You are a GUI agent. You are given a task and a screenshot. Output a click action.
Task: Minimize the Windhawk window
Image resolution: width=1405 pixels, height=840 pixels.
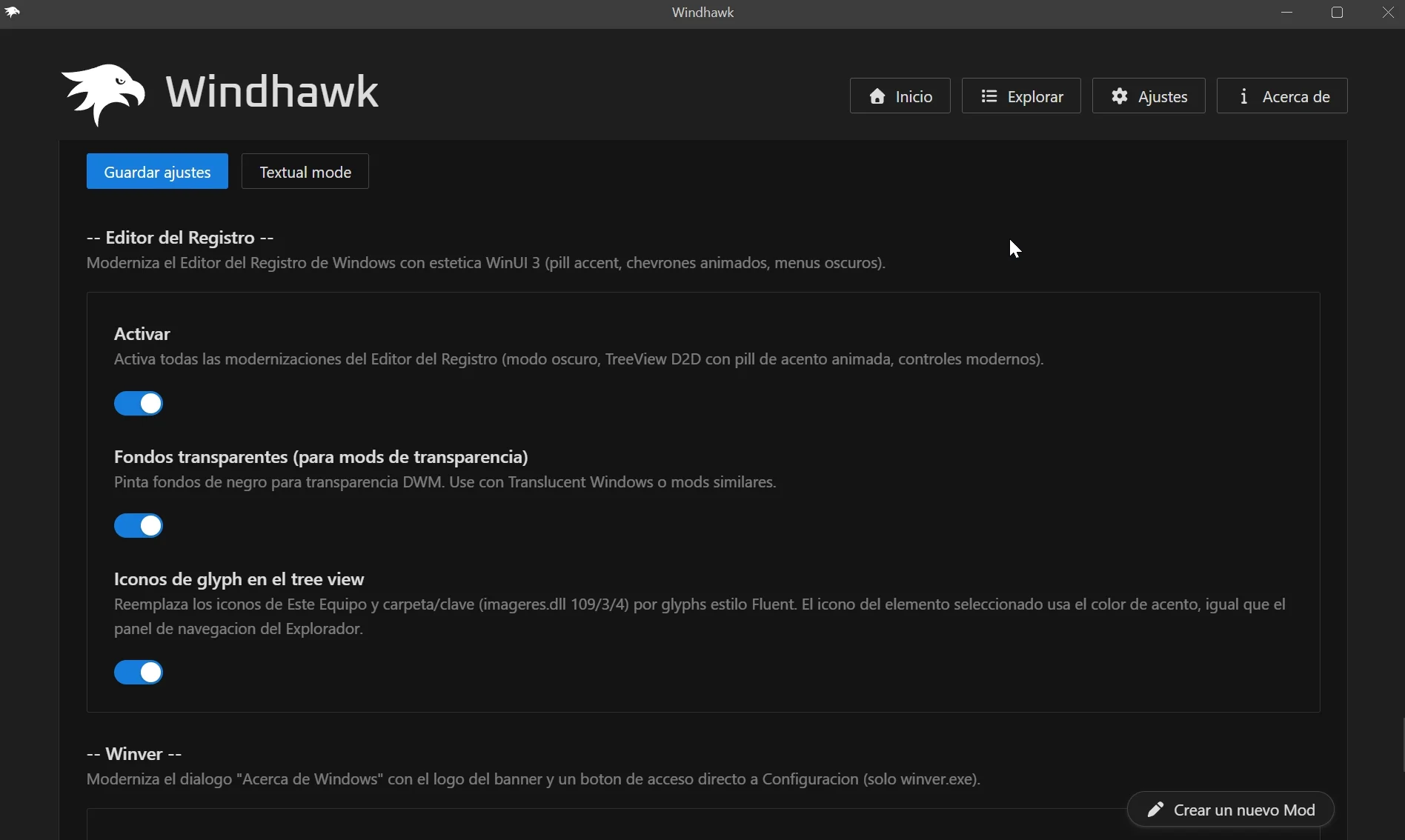(1288, 13)
